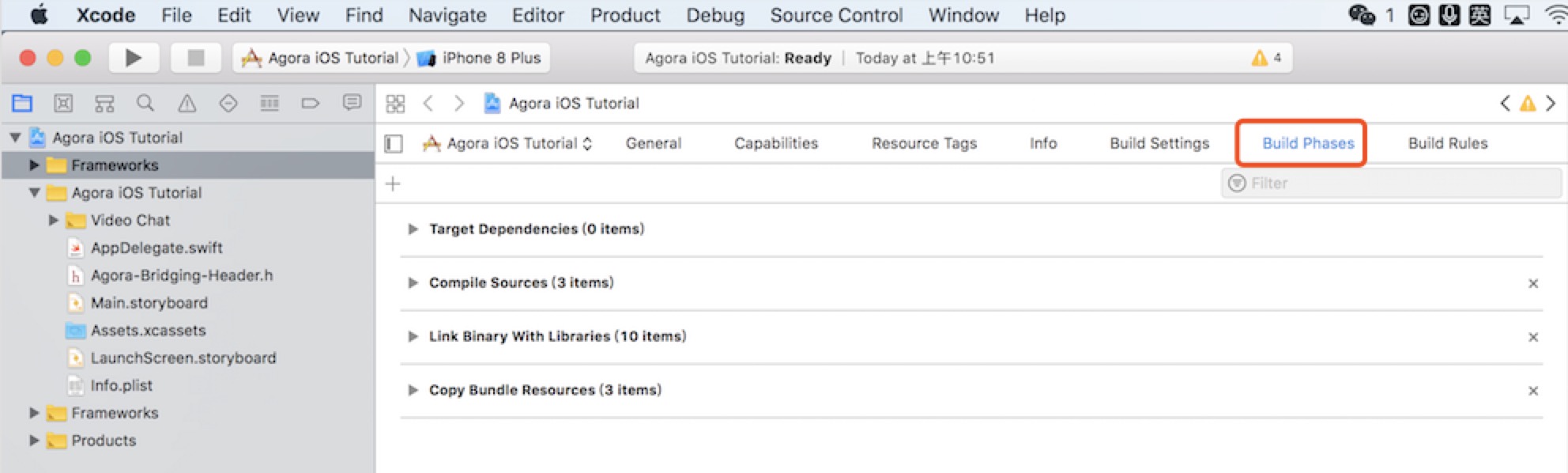1568x473 pixels.
Task: Expand the Video Chat folder
Action: click(x=54, y=221)
